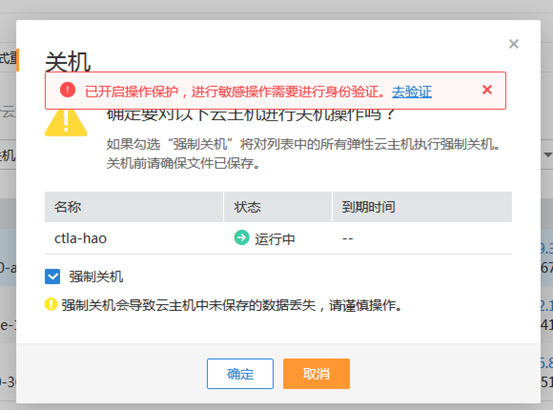The width and height of the screenshot is (553, 410).
Task: Click the 运行中 status text
Action: pyautogui.click(x=275, y=239)
